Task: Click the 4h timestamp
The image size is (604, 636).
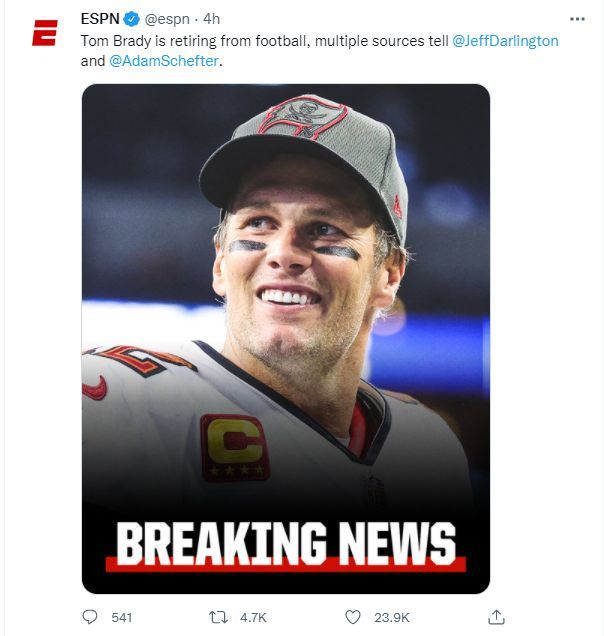Action: point(211,19)
